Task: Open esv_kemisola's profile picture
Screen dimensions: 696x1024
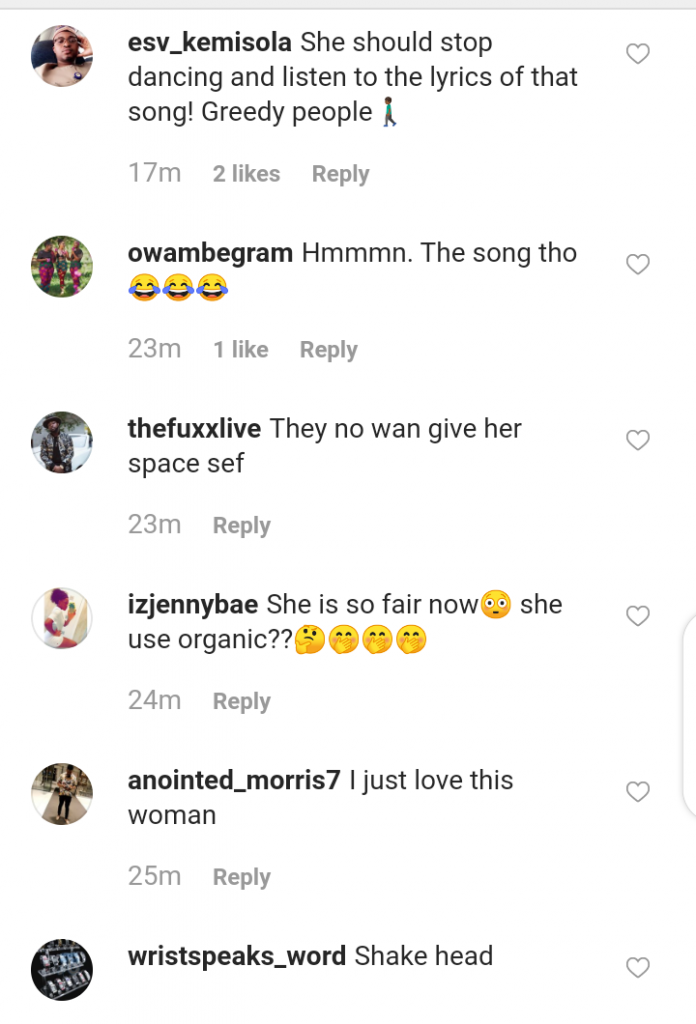Action: coord(62,56)
